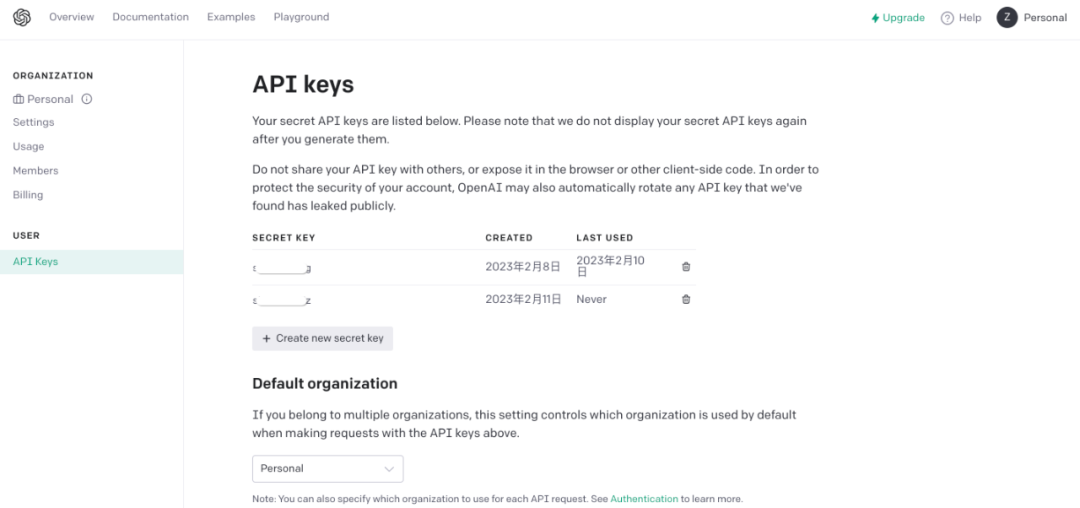This screenshot has height=508, width=1080.
Task: Open the Z profile avatar
Action: (1007, 17)
